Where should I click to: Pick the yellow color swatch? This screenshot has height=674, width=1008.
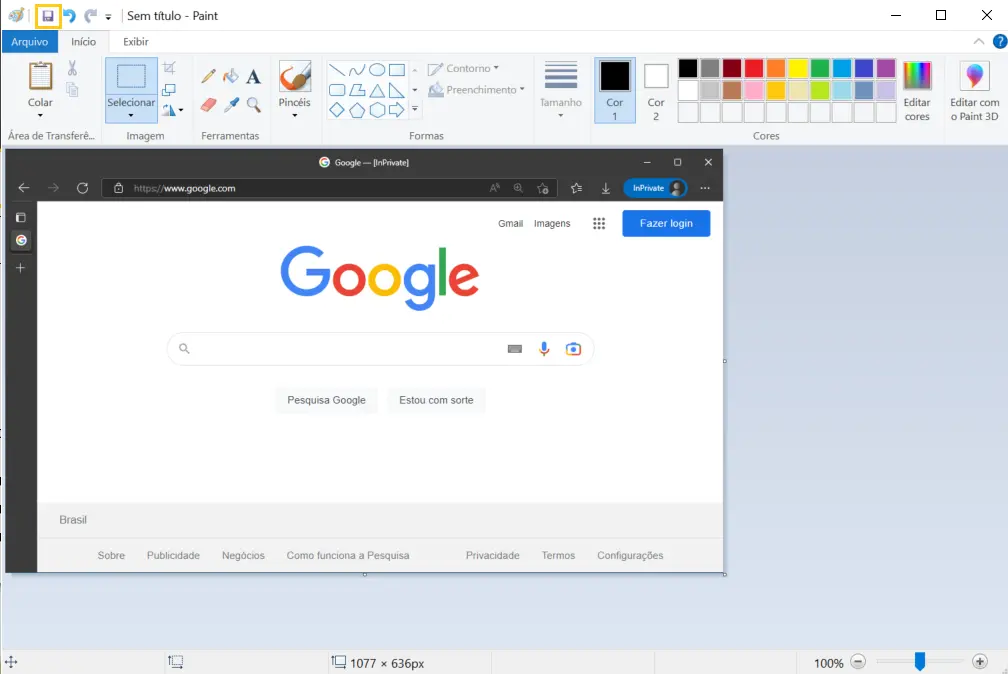798,68
